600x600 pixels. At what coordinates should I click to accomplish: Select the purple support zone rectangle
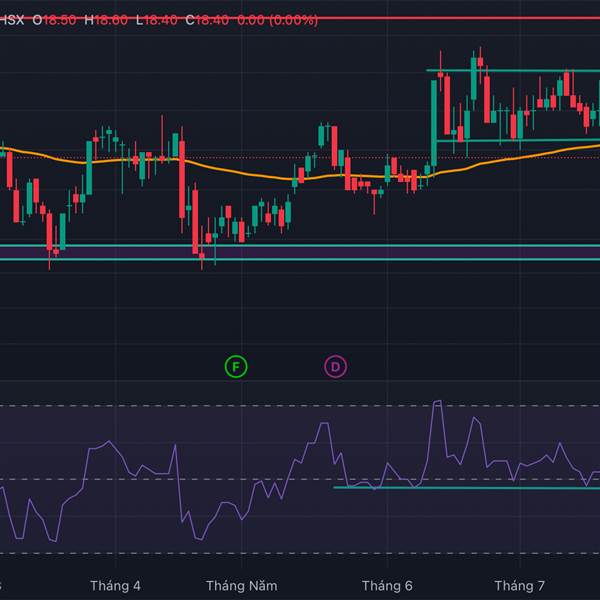coord(300,252)
